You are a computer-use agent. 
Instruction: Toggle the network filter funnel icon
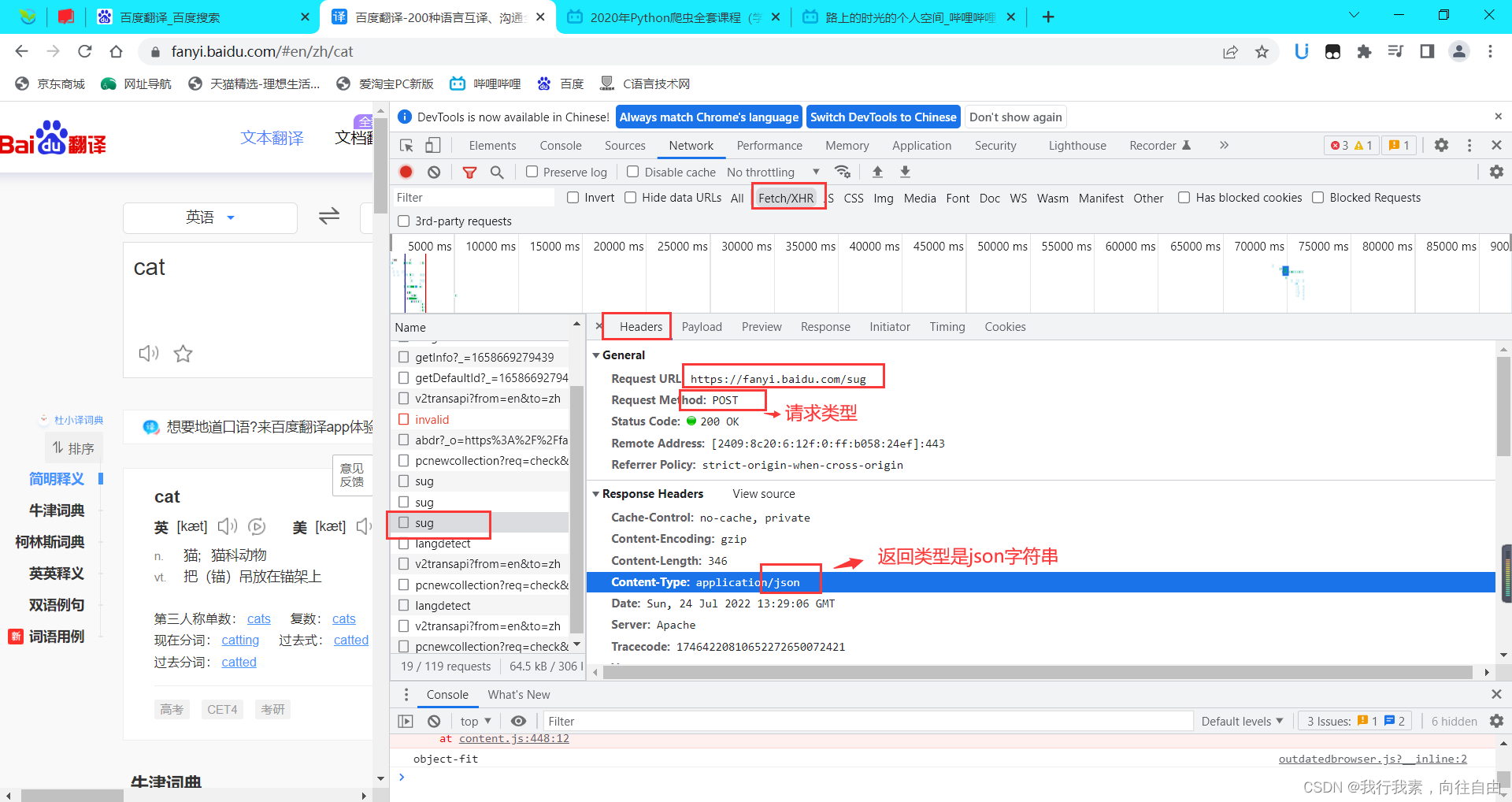[x=469, y=172]
